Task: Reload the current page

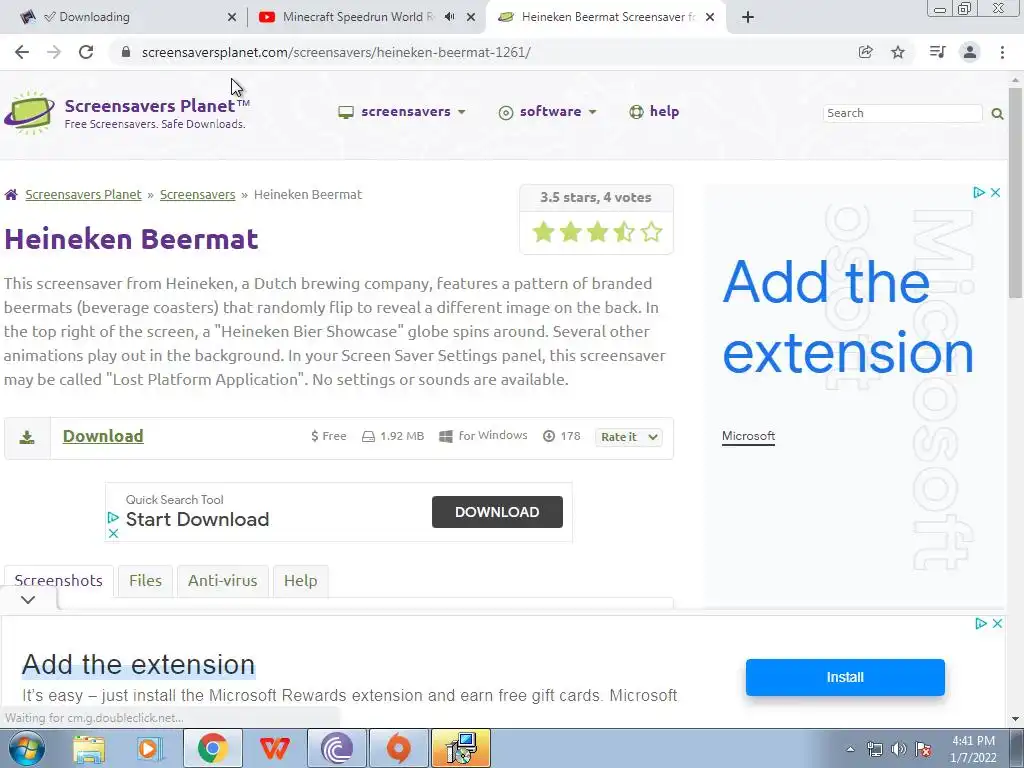Action: tap(86, 52)
